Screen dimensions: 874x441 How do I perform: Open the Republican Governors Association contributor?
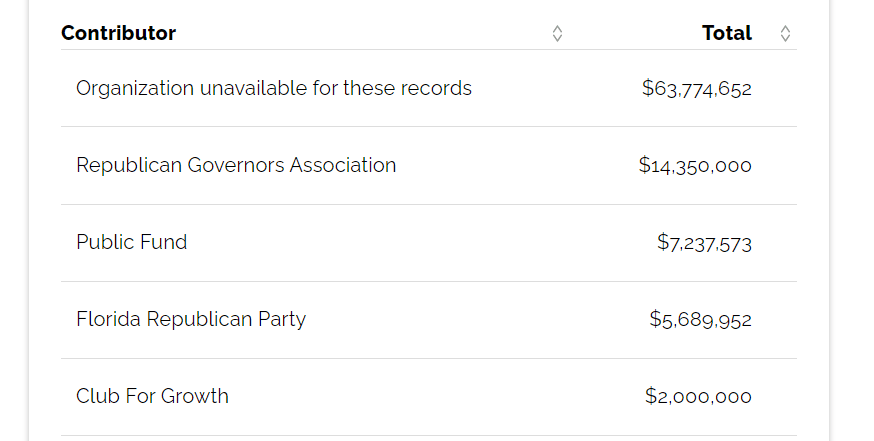(236, 165)
